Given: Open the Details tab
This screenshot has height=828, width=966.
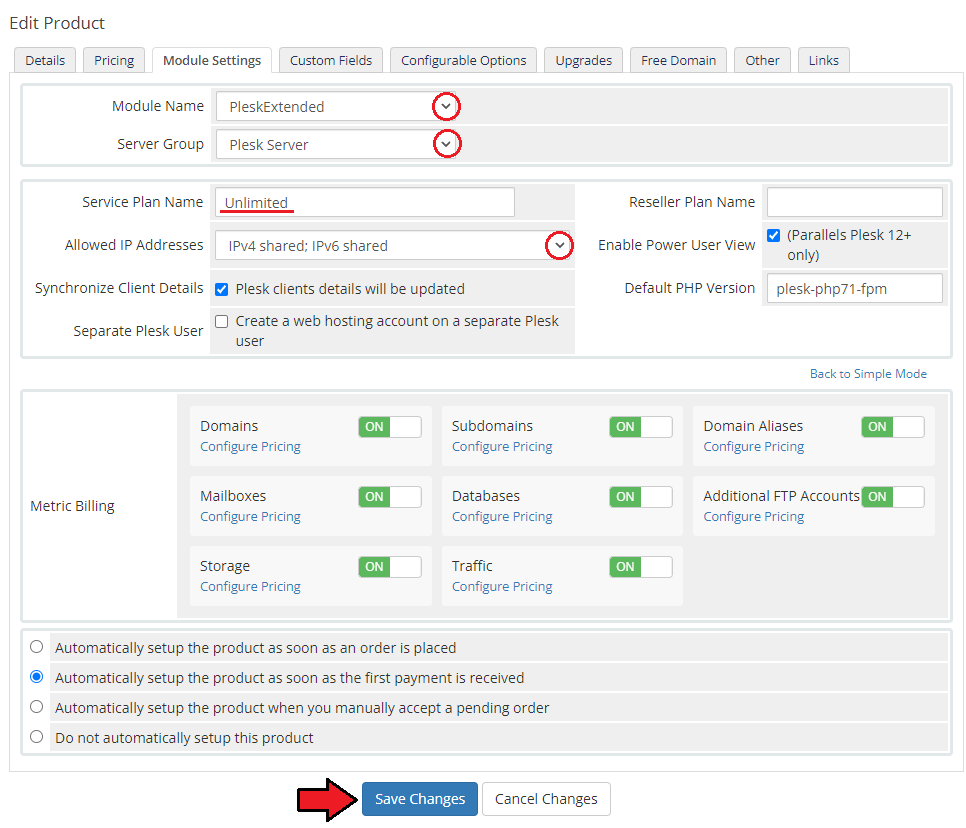Looking at the screenshot, I should (x=45, y=60).
